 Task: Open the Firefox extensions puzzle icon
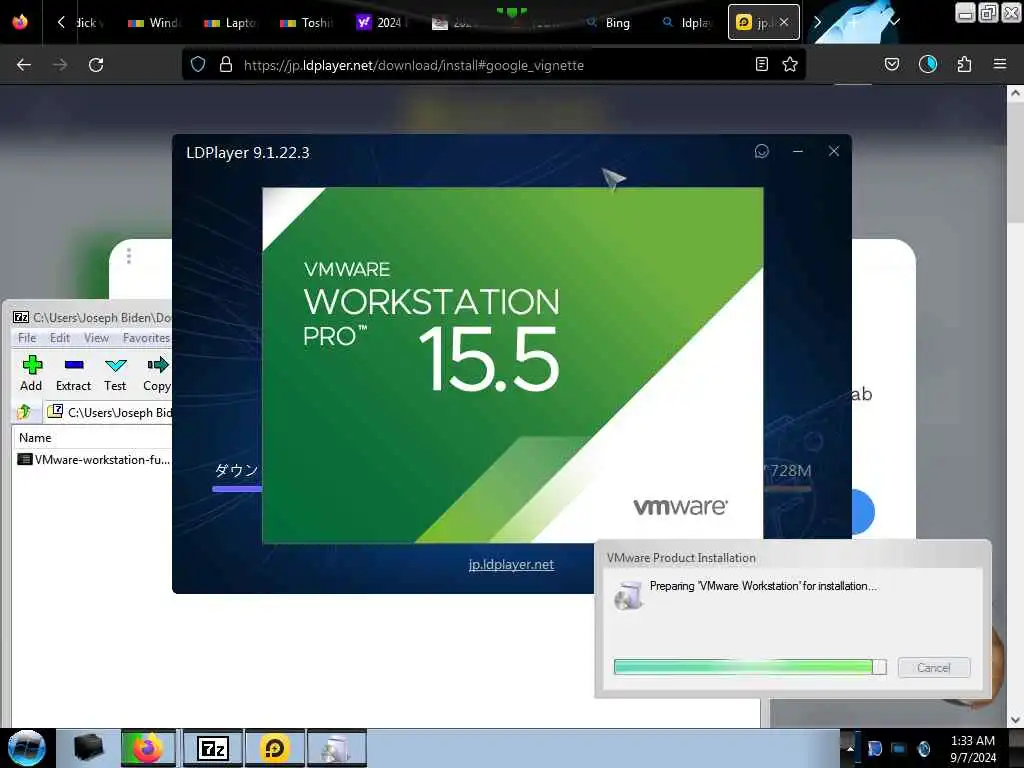(964, 65)
